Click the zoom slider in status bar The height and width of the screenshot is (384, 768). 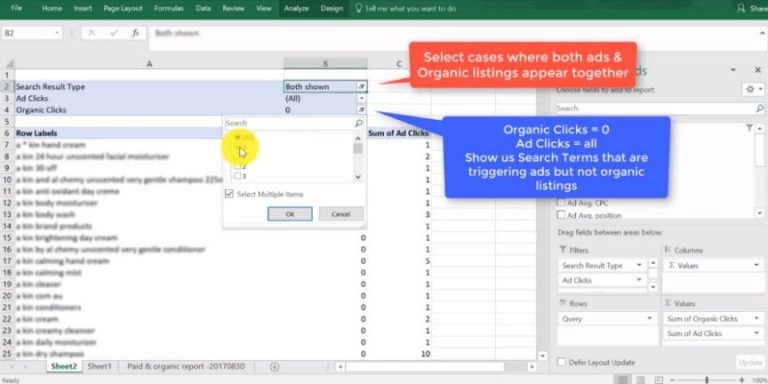(x=707, y=380)
